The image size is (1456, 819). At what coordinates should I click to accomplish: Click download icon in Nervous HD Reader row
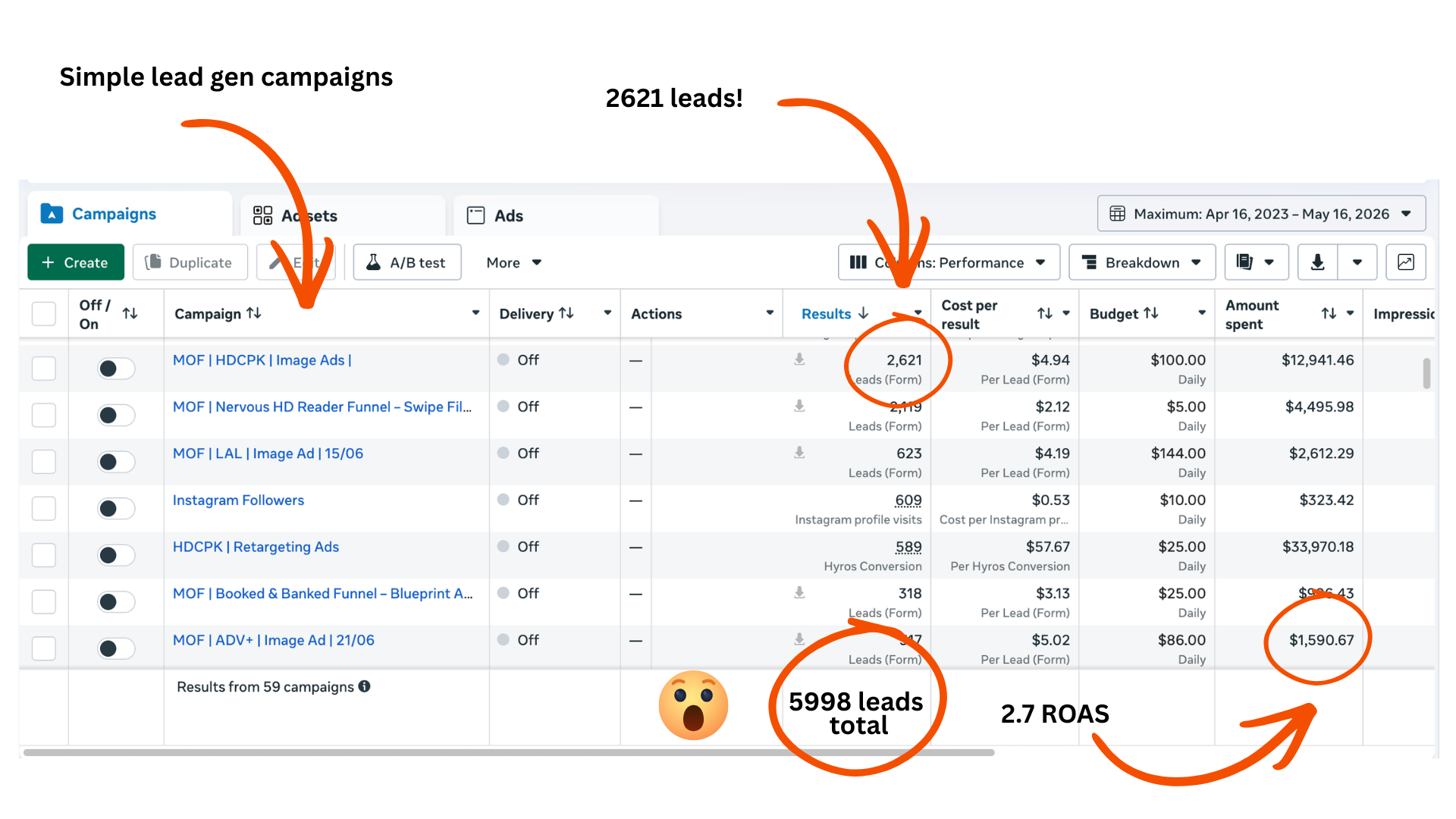tap(799, 406)
